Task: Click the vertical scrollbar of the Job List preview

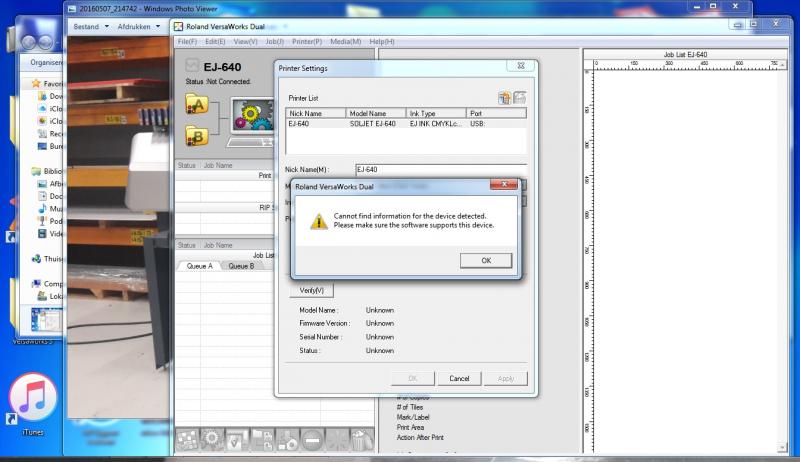Action: click(x=783, y=255)
